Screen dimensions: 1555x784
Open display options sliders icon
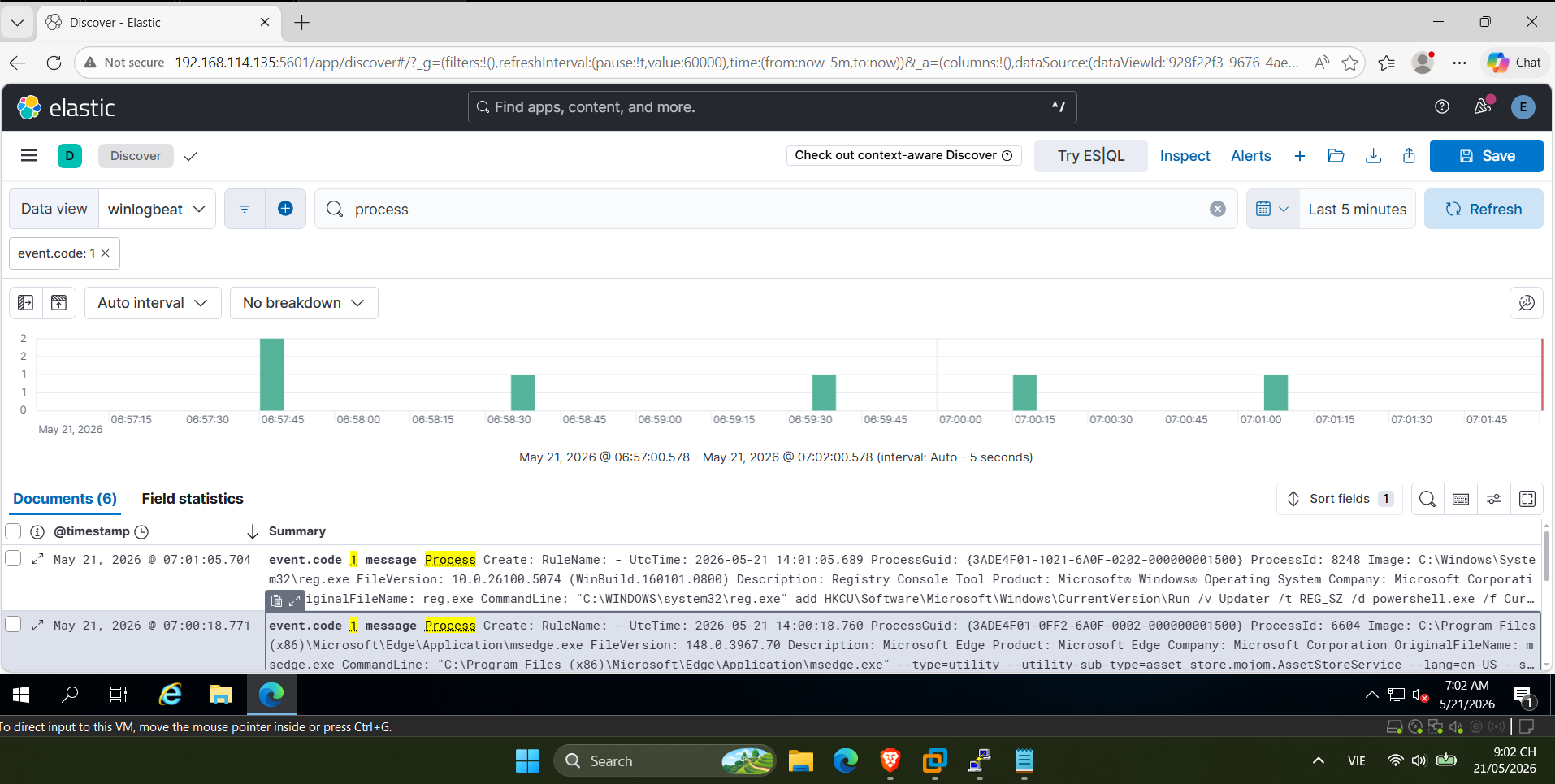coord(1493,499)
